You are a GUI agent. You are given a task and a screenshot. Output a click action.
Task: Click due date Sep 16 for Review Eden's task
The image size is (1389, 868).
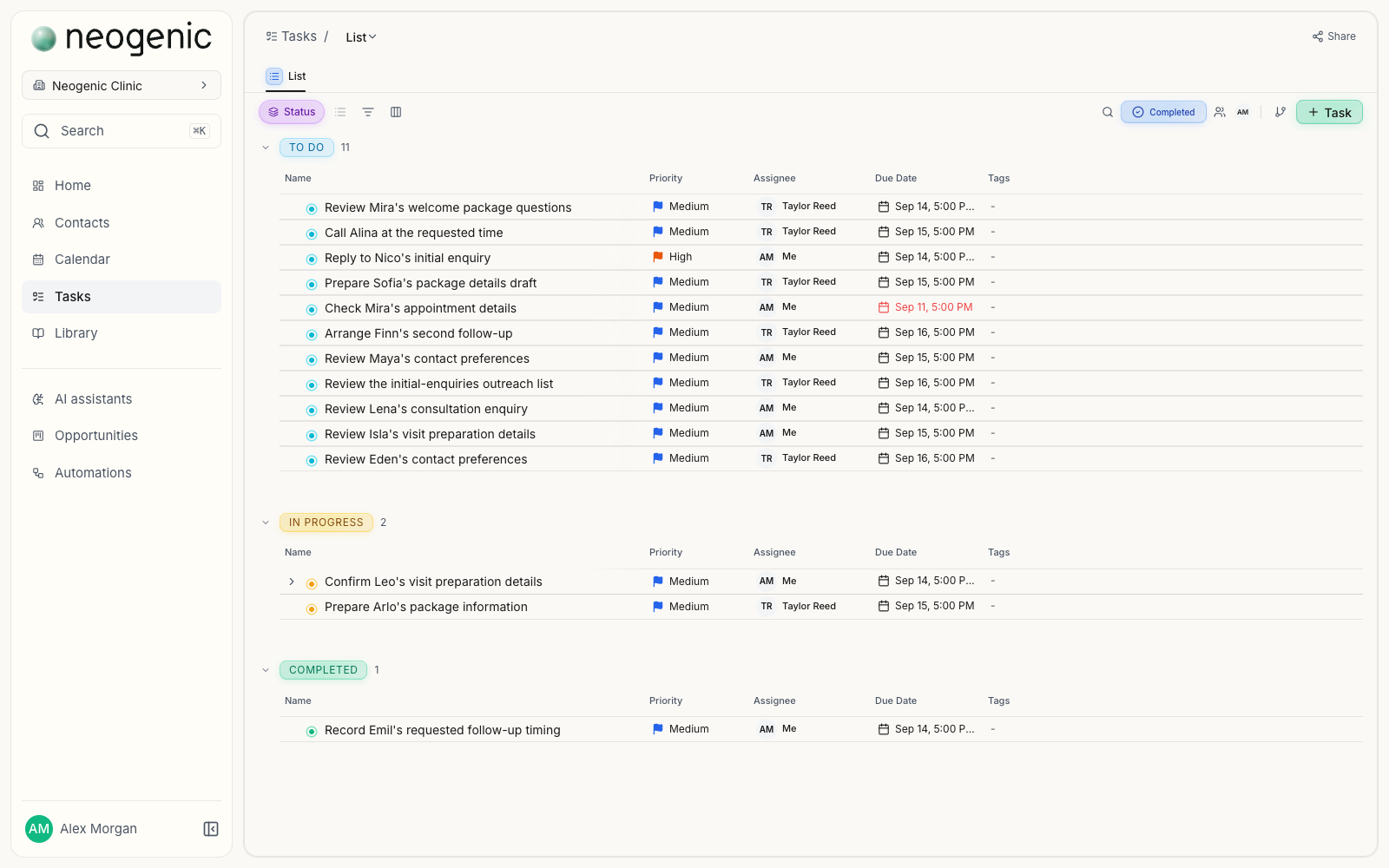coord(926,458)
